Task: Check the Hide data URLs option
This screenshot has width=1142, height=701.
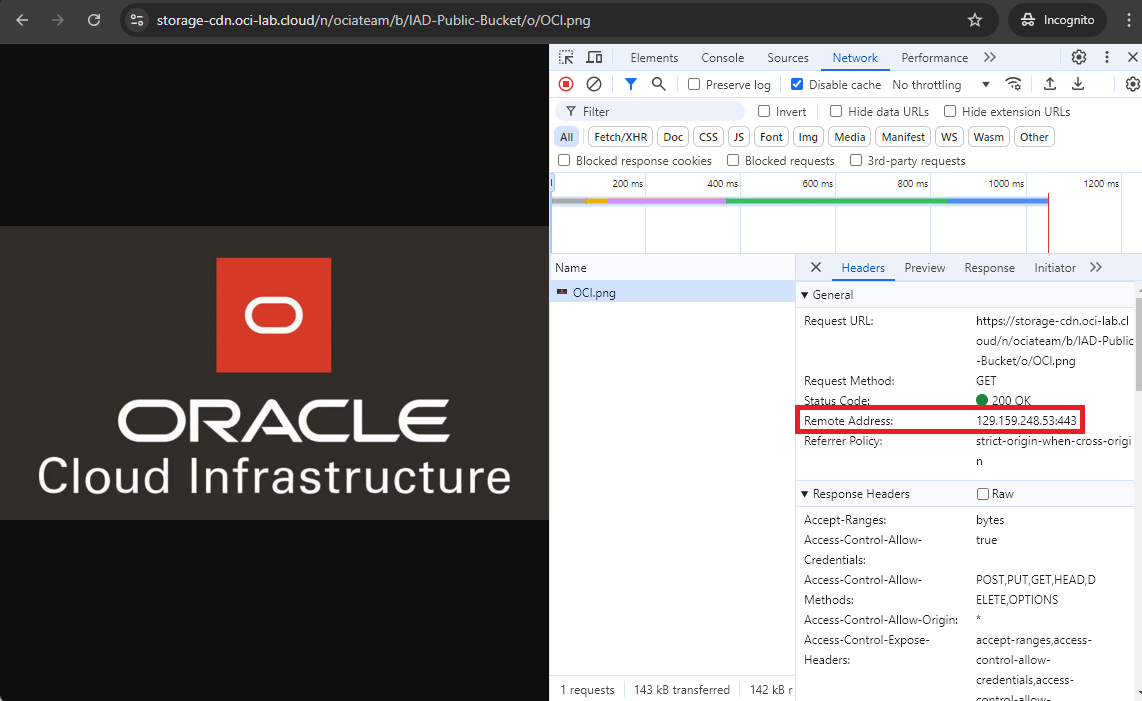Action: point(836,112)
